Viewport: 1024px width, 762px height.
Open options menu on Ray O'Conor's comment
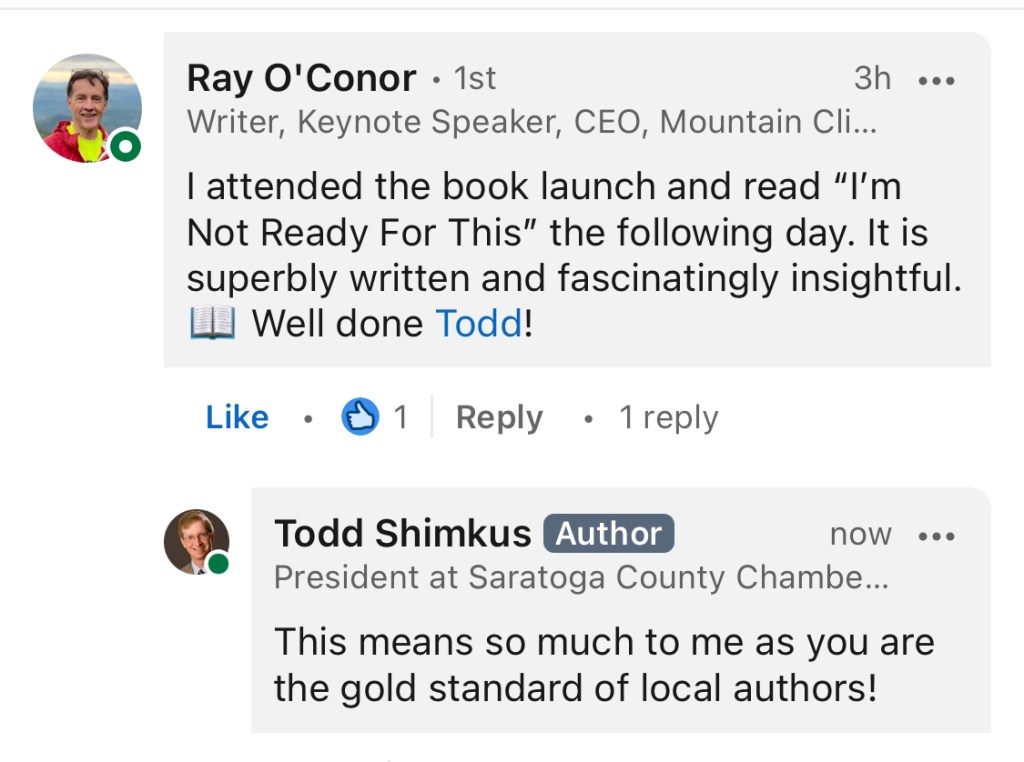click(936, 81)
